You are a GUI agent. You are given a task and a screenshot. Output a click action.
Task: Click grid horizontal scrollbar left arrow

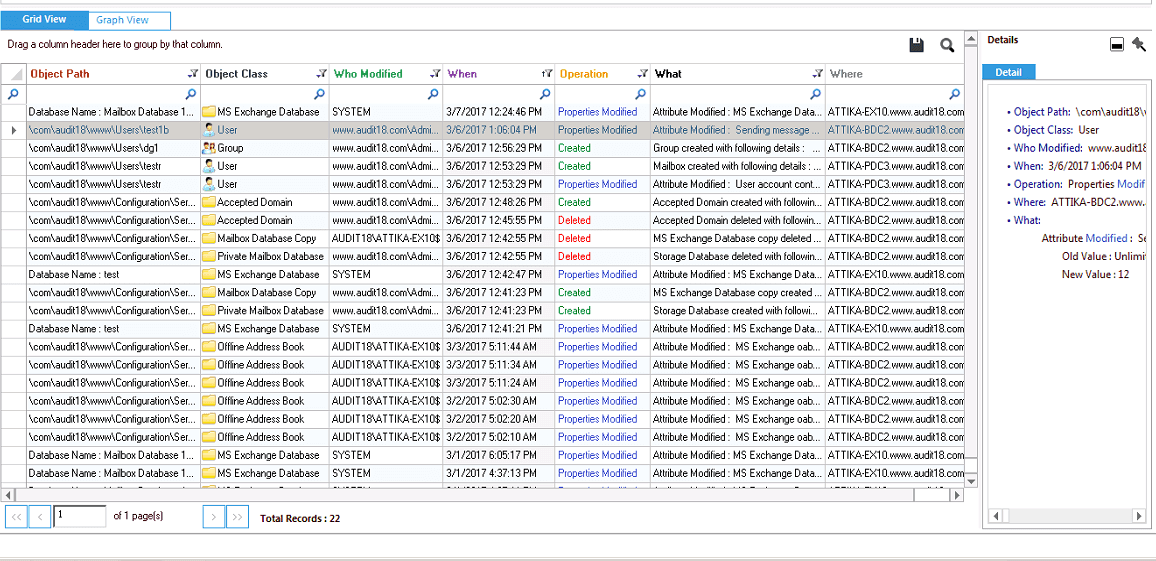tap(8, 495)
